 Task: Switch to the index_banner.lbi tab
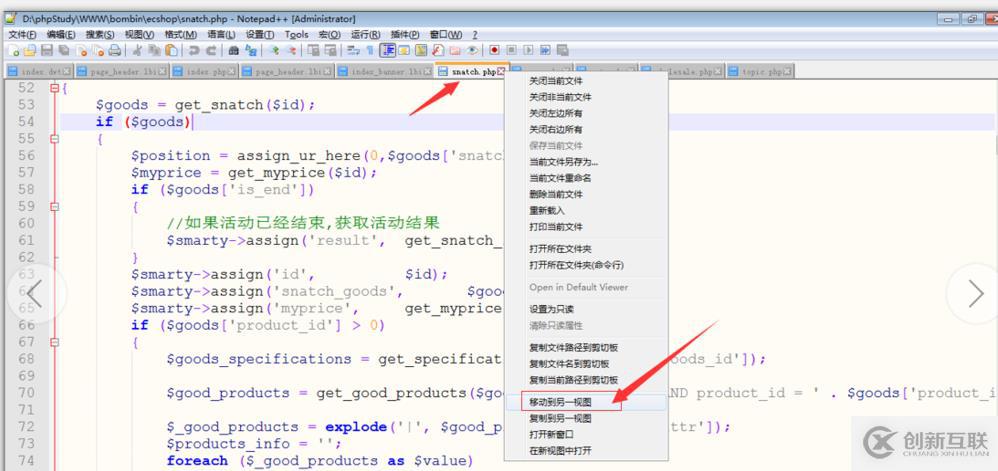(384, 71)
